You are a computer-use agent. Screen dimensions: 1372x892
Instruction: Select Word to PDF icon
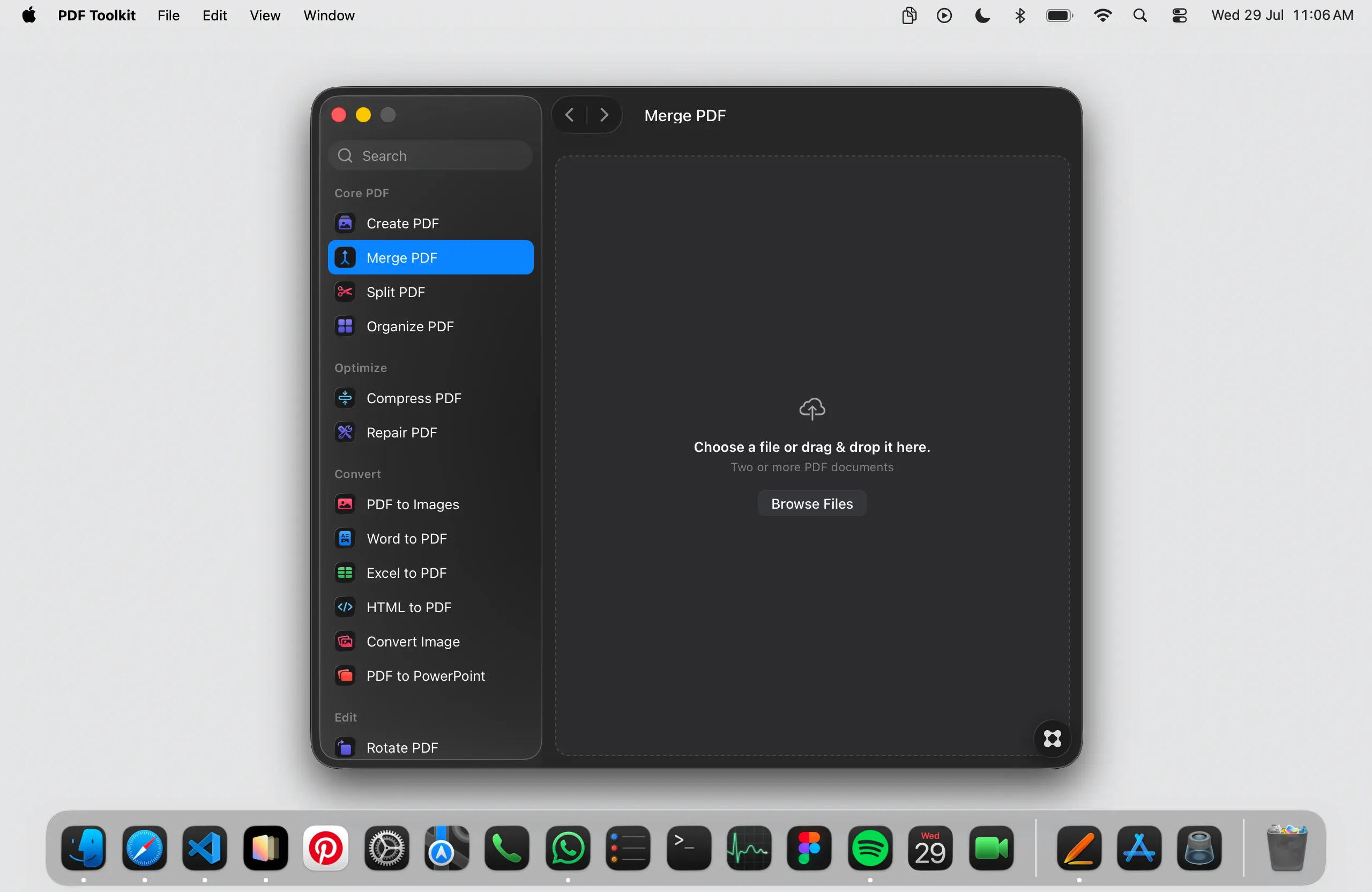(345, 539)
